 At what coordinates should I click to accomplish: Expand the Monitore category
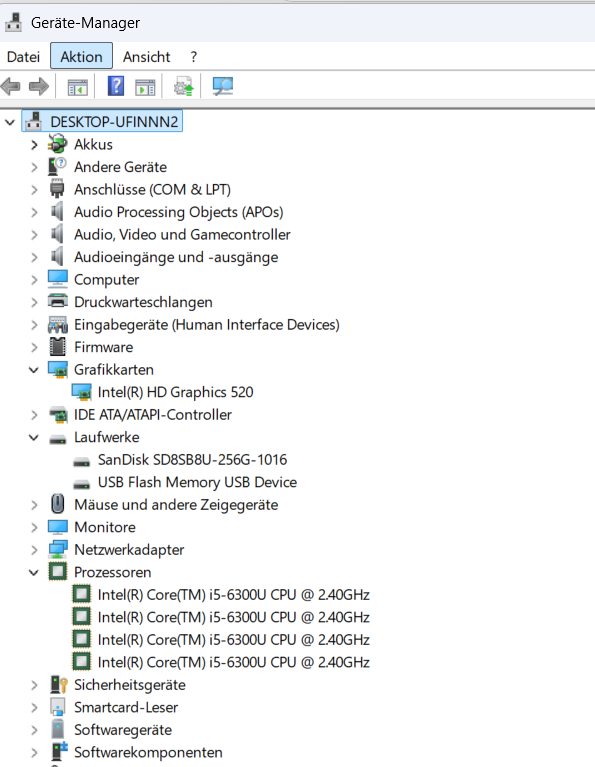tap(34, 527)
